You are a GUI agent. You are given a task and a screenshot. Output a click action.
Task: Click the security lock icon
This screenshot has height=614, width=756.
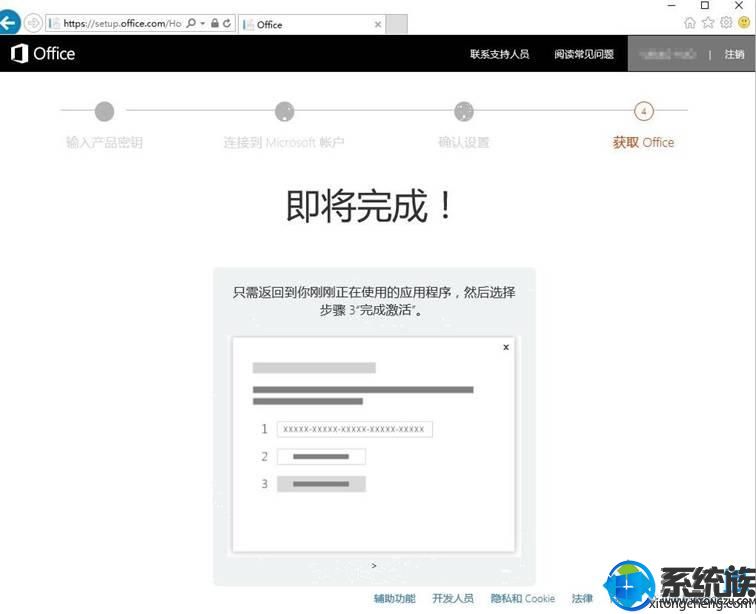(215, 23)
